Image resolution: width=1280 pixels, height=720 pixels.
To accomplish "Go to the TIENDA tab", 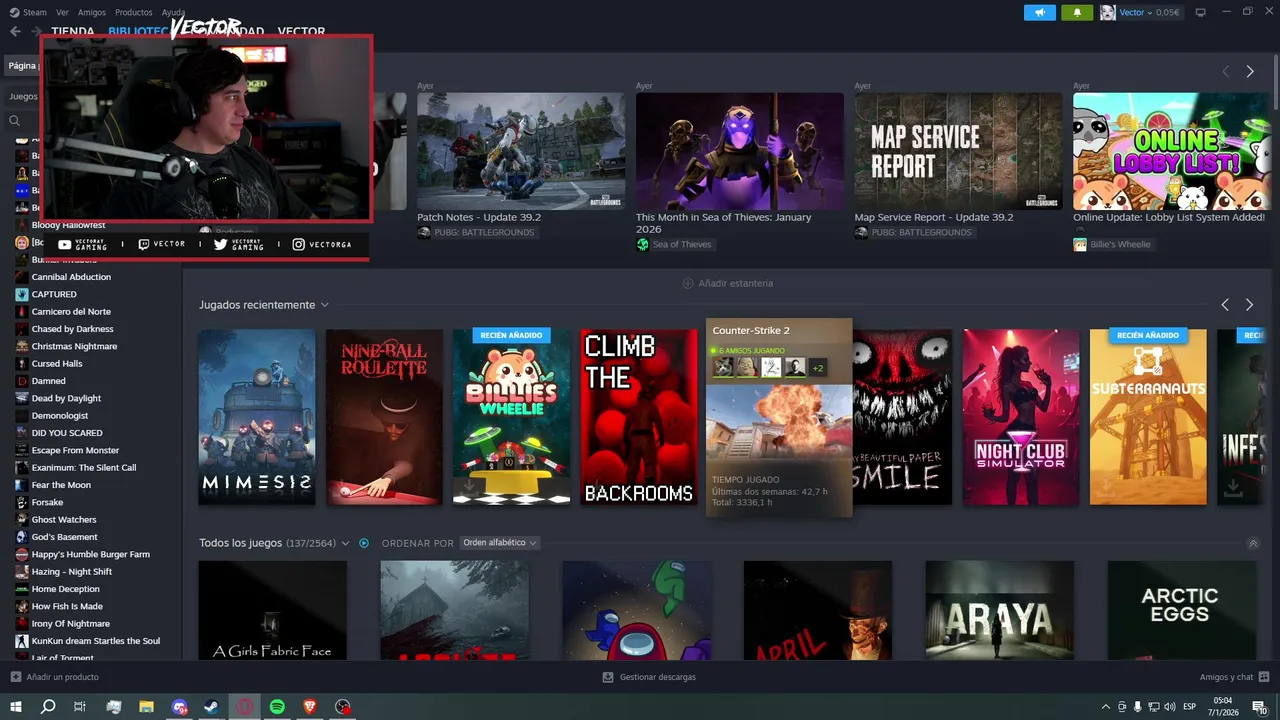I will [73, 31].
